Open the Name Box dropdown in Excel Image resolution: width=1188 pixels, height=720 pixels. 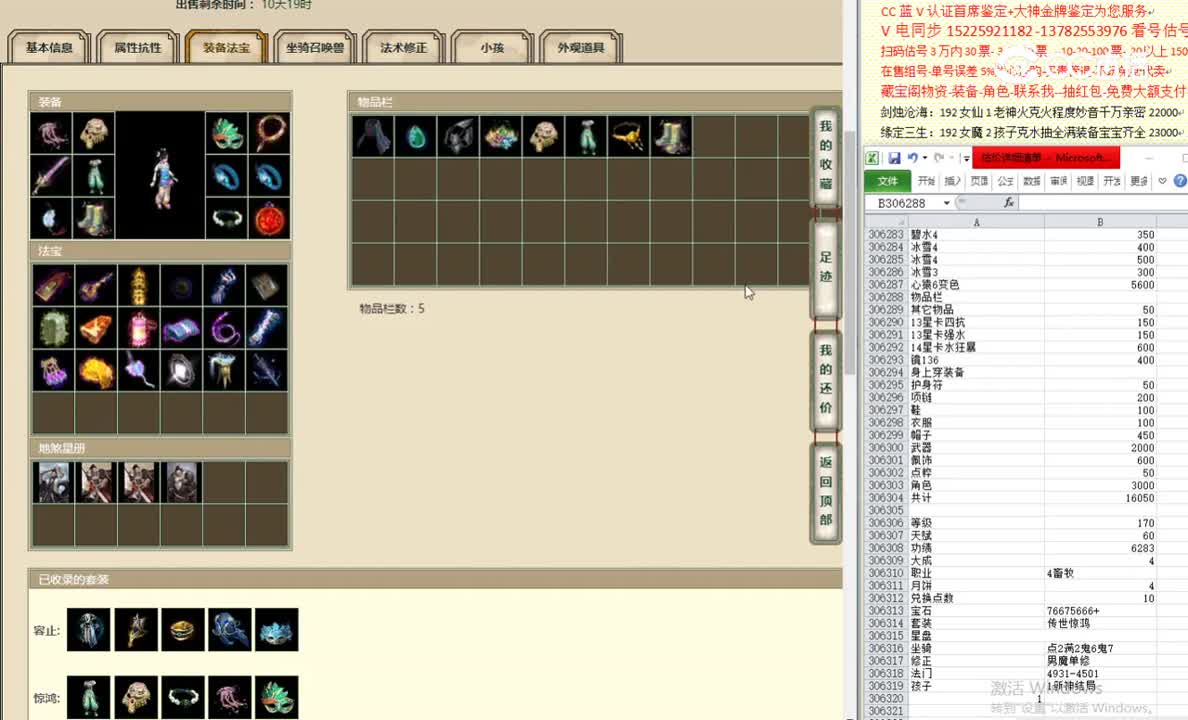coord(946,202)
